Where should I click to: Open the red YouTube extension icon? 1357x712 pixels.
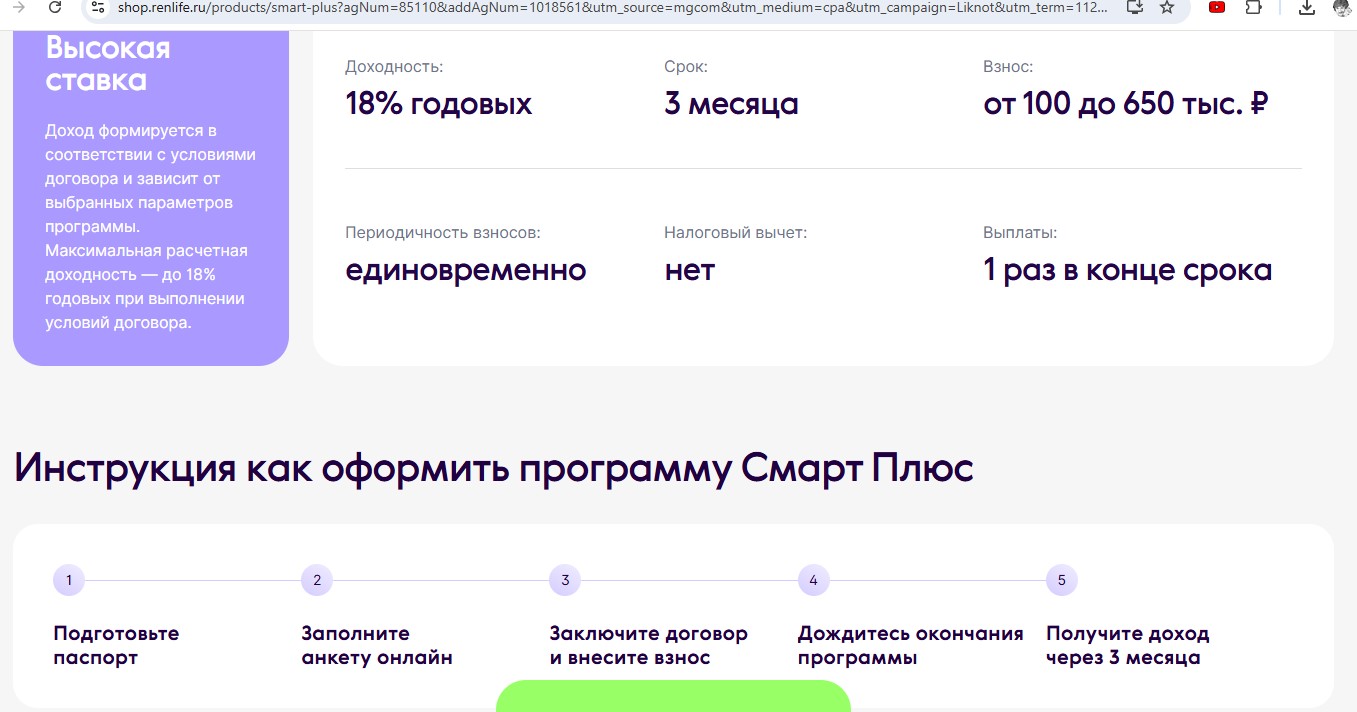click(1217, 7)
